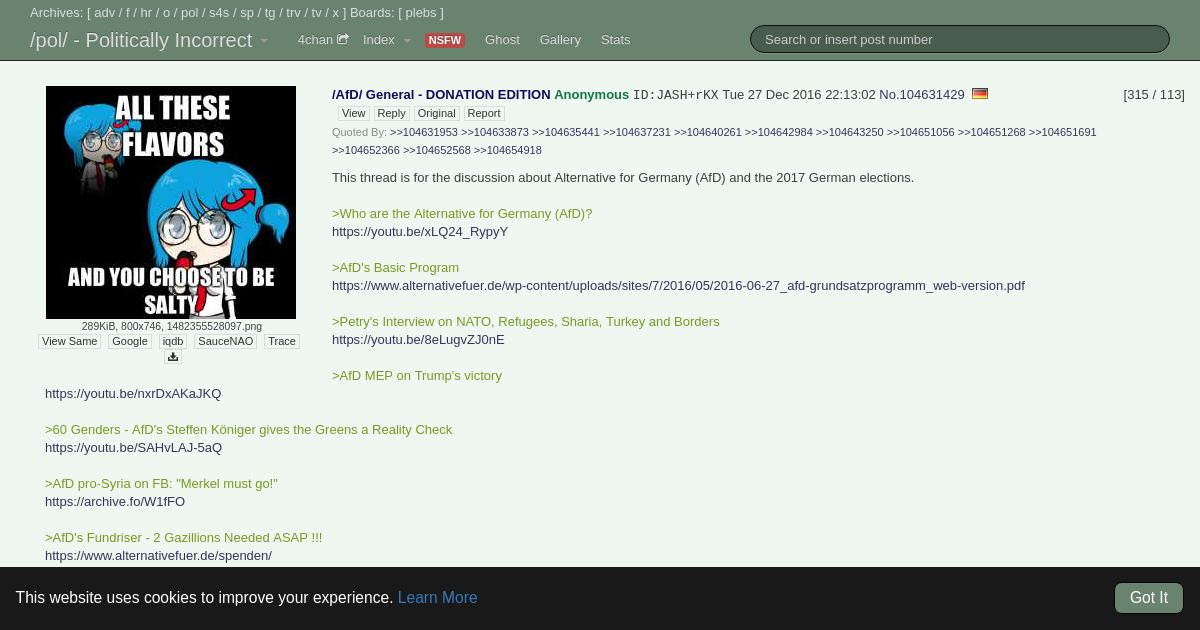Click the View Same button
The width and height of the screenshot is (1200, 630).
(x=70, y=341)
